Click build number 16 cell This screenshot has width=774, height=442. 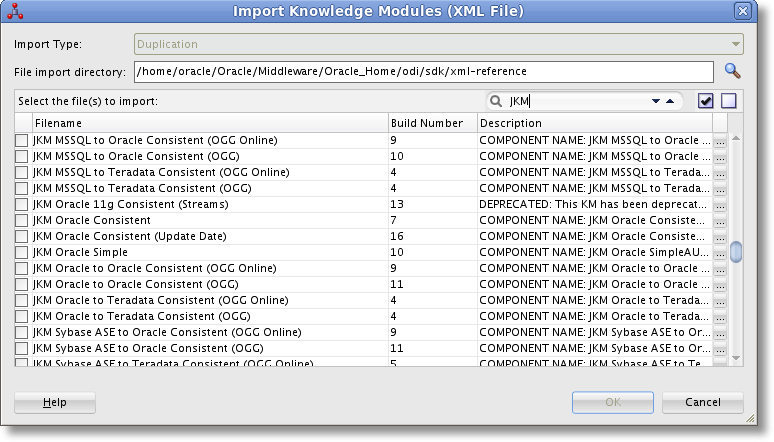pyautogui.click(x=433, y=237)
